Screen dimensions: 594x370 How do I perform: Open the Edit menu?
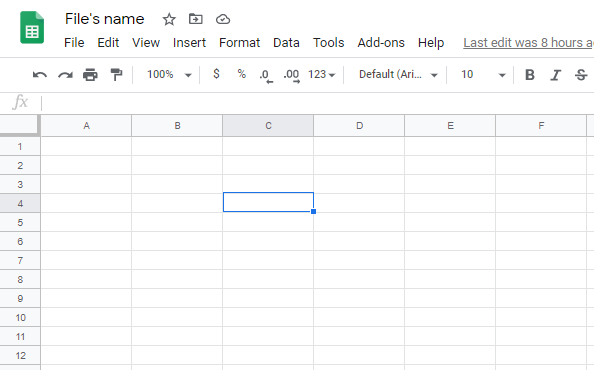click(108, 42)
